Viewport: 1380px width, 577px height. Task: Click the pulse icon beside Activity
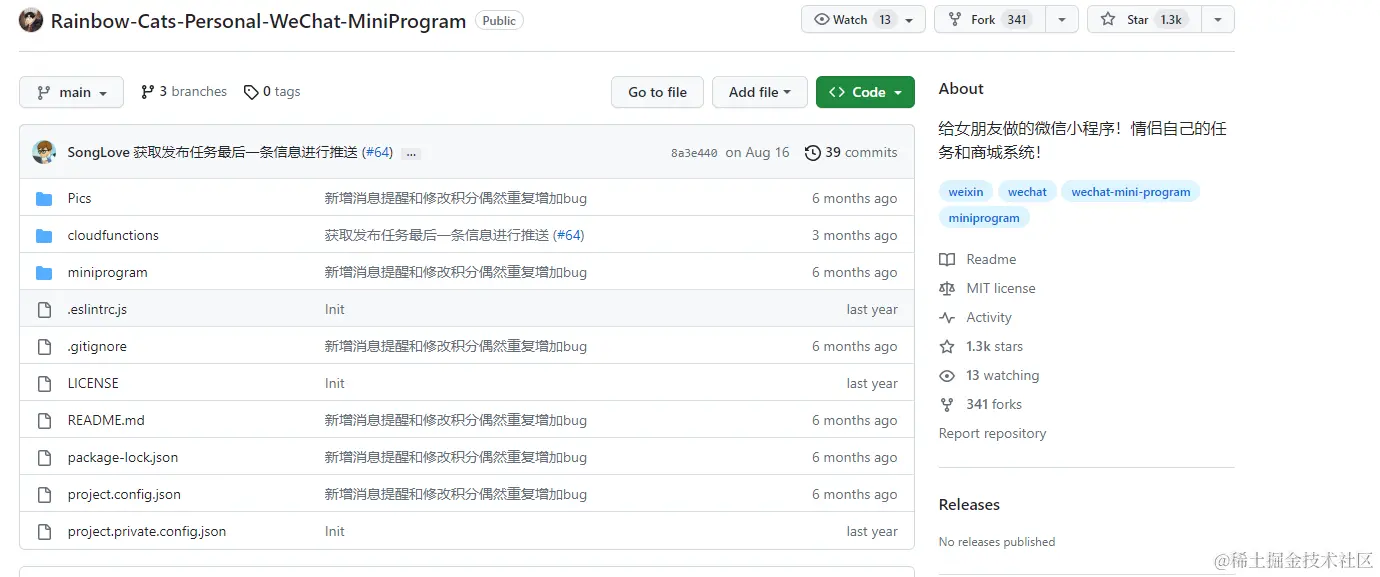[947, 318]
